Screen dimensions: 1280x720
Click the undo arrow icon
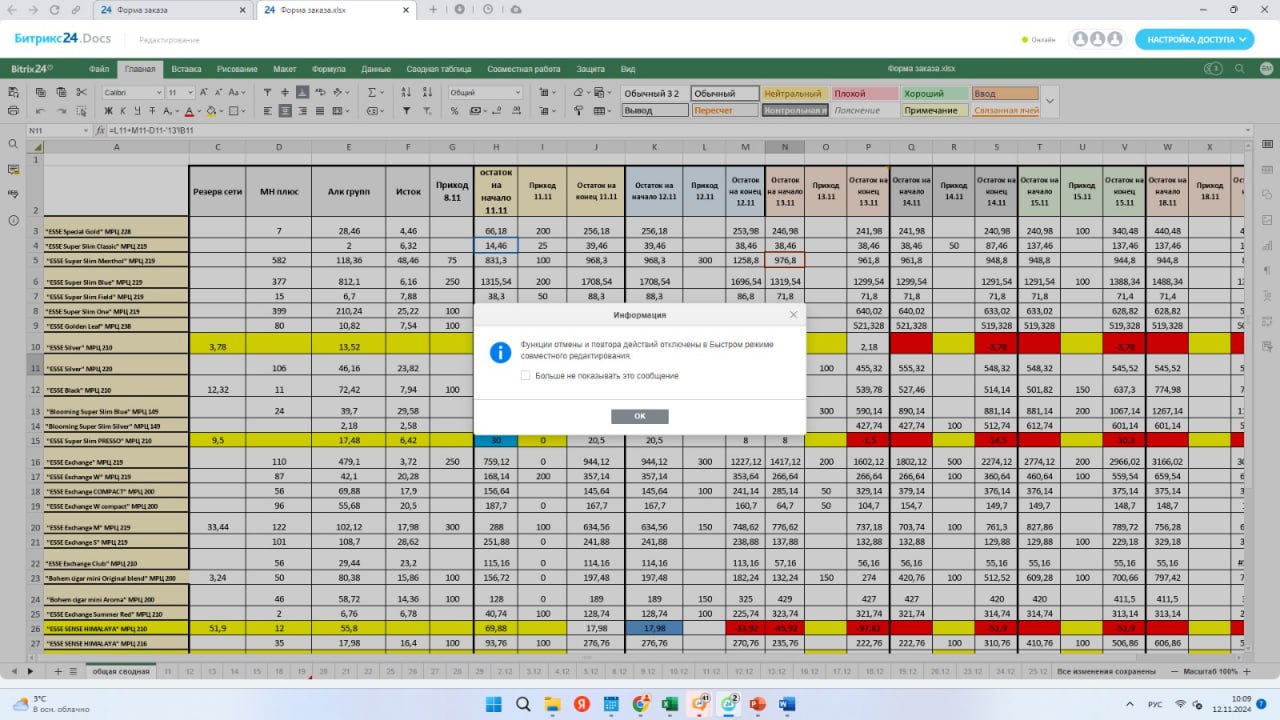click(39, 111)
